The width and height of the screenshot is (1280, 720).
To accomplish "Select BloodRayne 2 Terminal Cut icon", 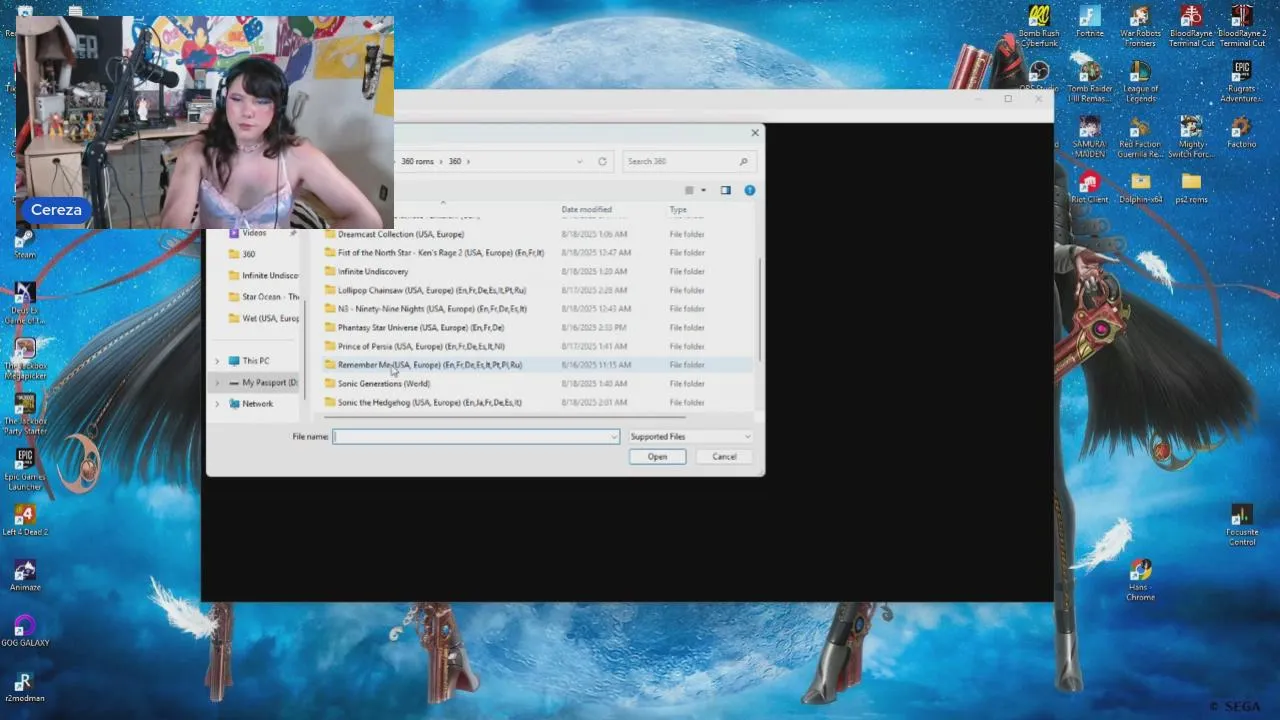I will (1241, 25).
